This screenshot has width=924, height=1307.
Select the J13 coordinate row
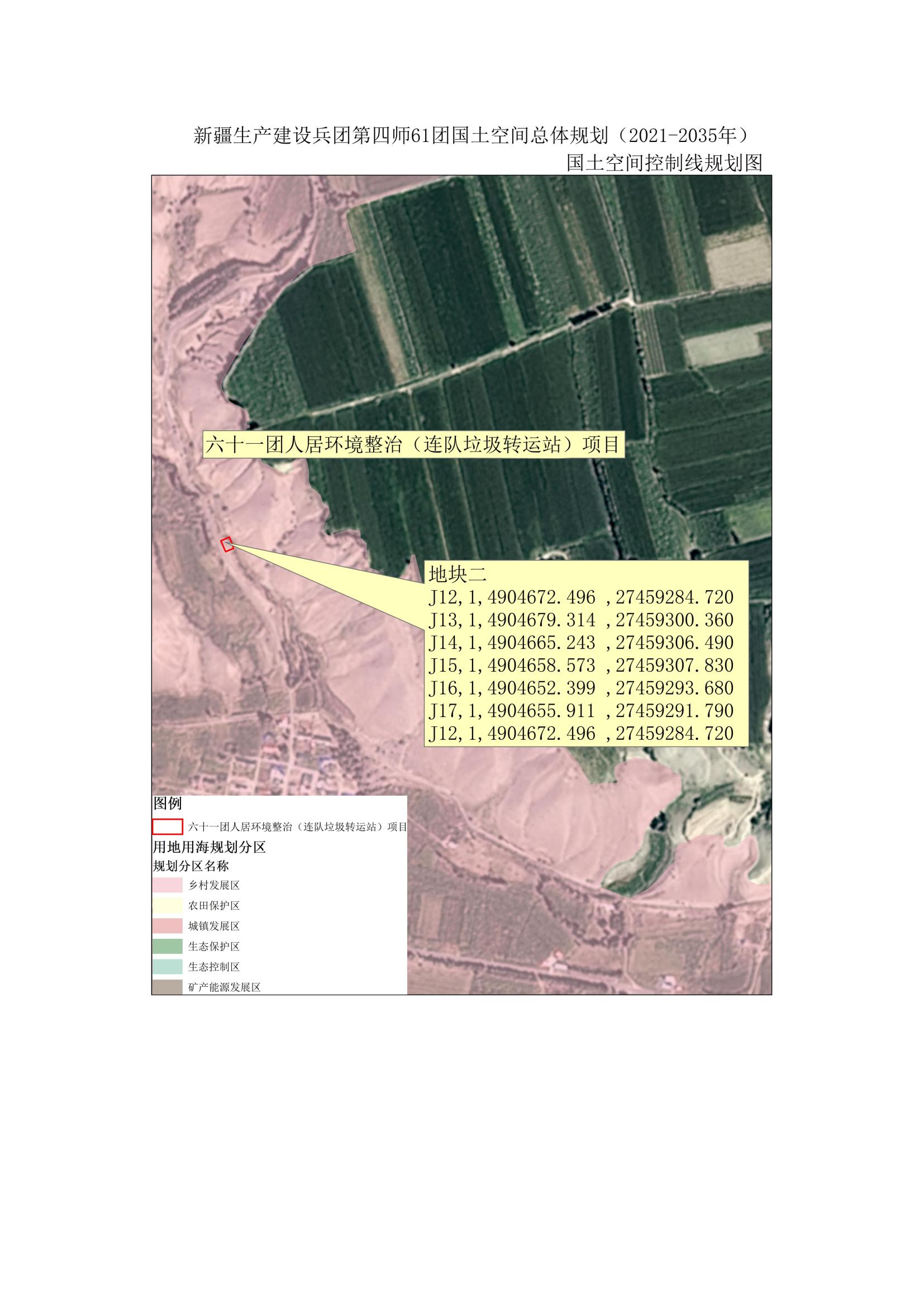(x=581, y=620)
